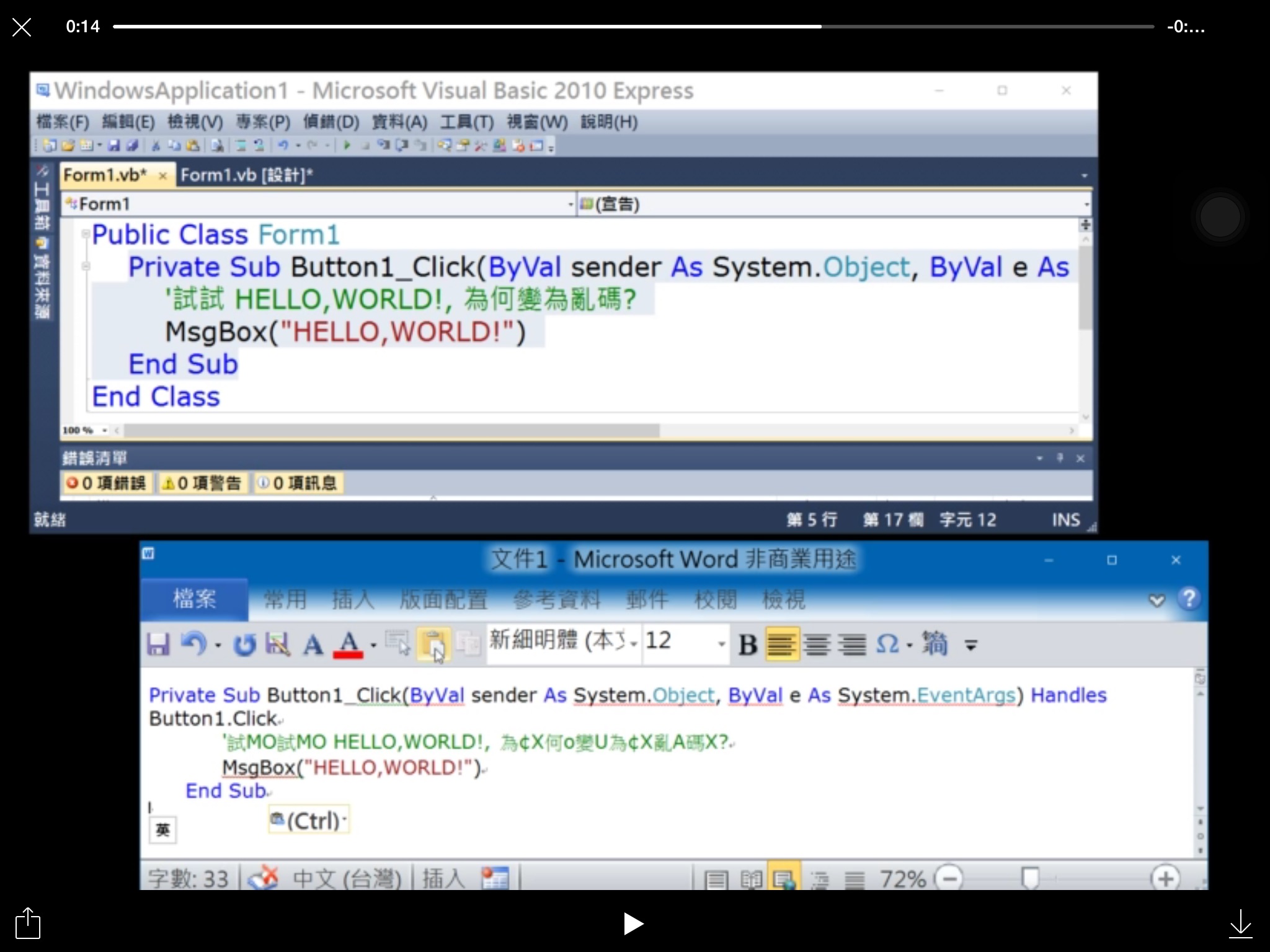Click the 中文 (台灣) language status button
Viewport: 1270px width, 952px height.
coord(347,879)
